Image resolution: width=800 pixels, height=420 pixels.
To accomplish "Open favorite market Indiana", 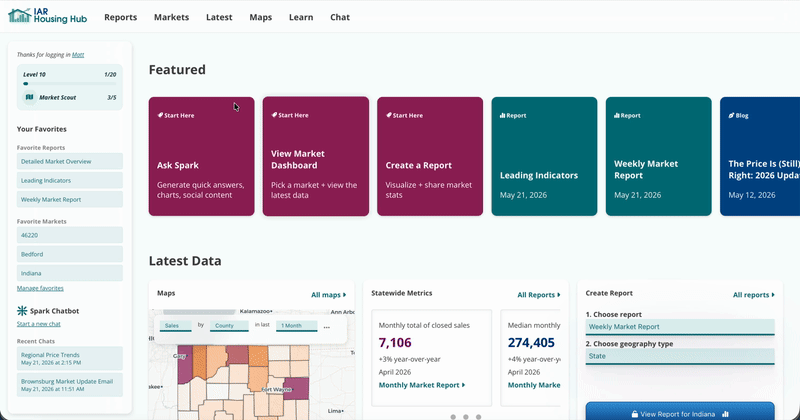I will (x=69, y=273).
